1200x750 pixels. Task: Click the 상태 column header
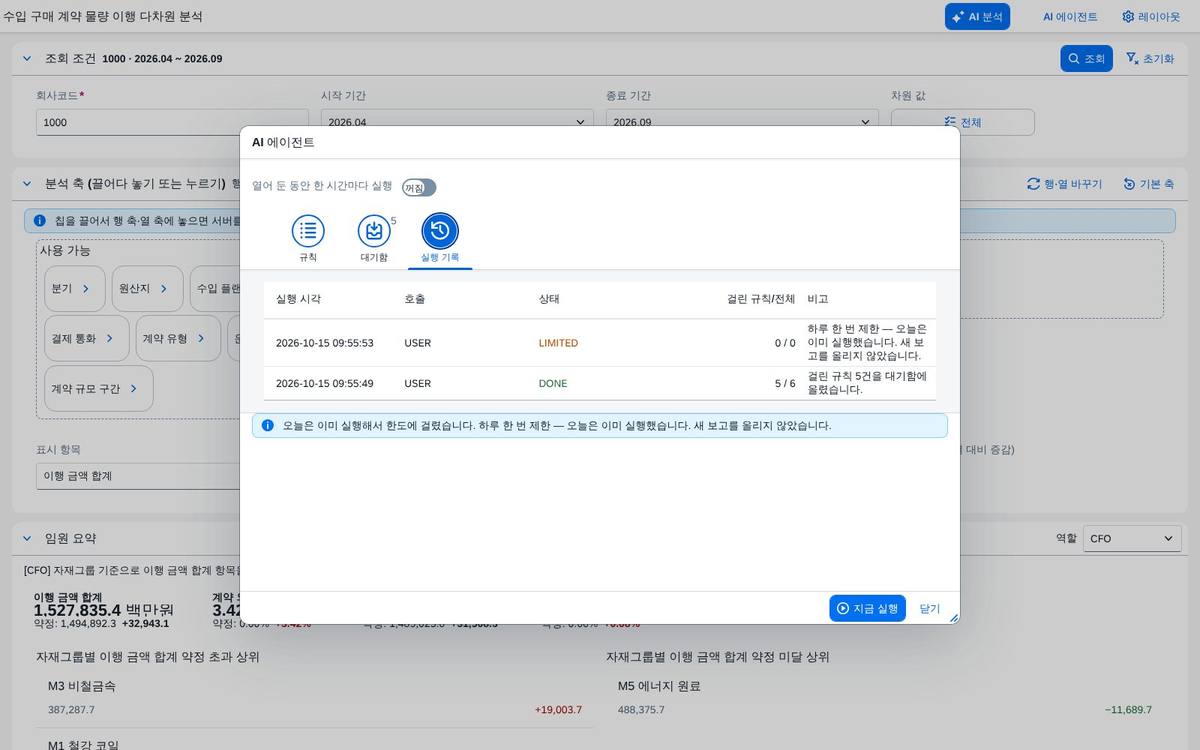pyautogui.click(x=549, y=299)
